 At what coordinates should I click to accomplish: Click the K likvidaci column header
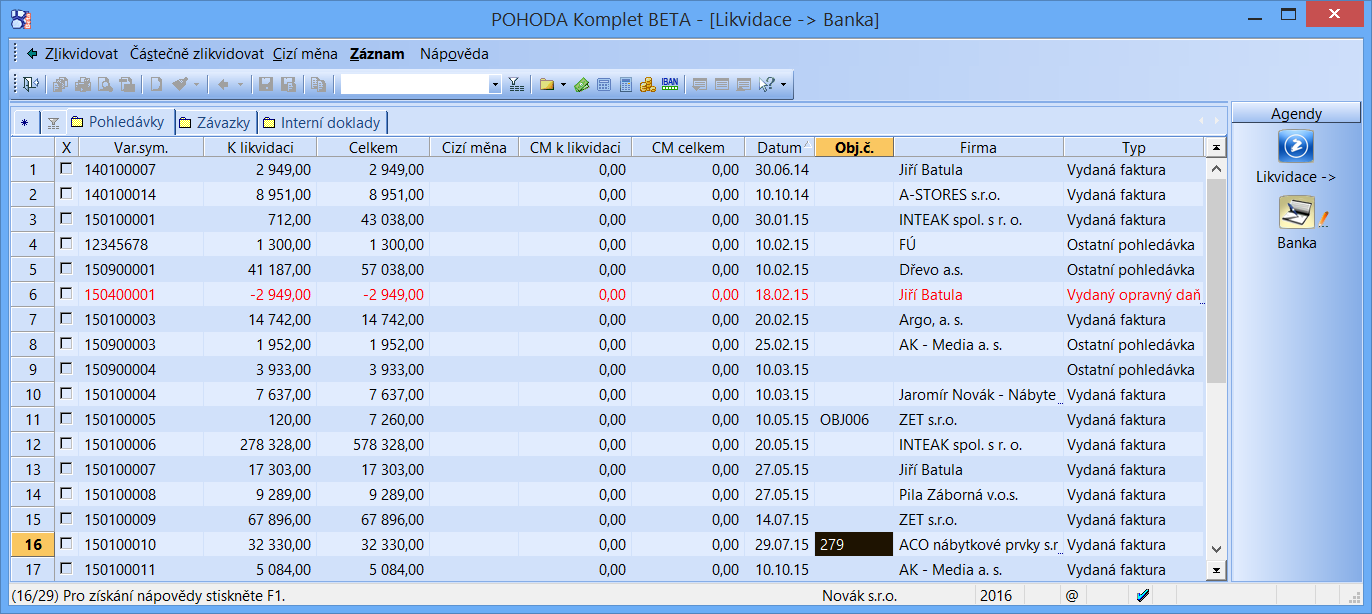(x=259, y=147)
